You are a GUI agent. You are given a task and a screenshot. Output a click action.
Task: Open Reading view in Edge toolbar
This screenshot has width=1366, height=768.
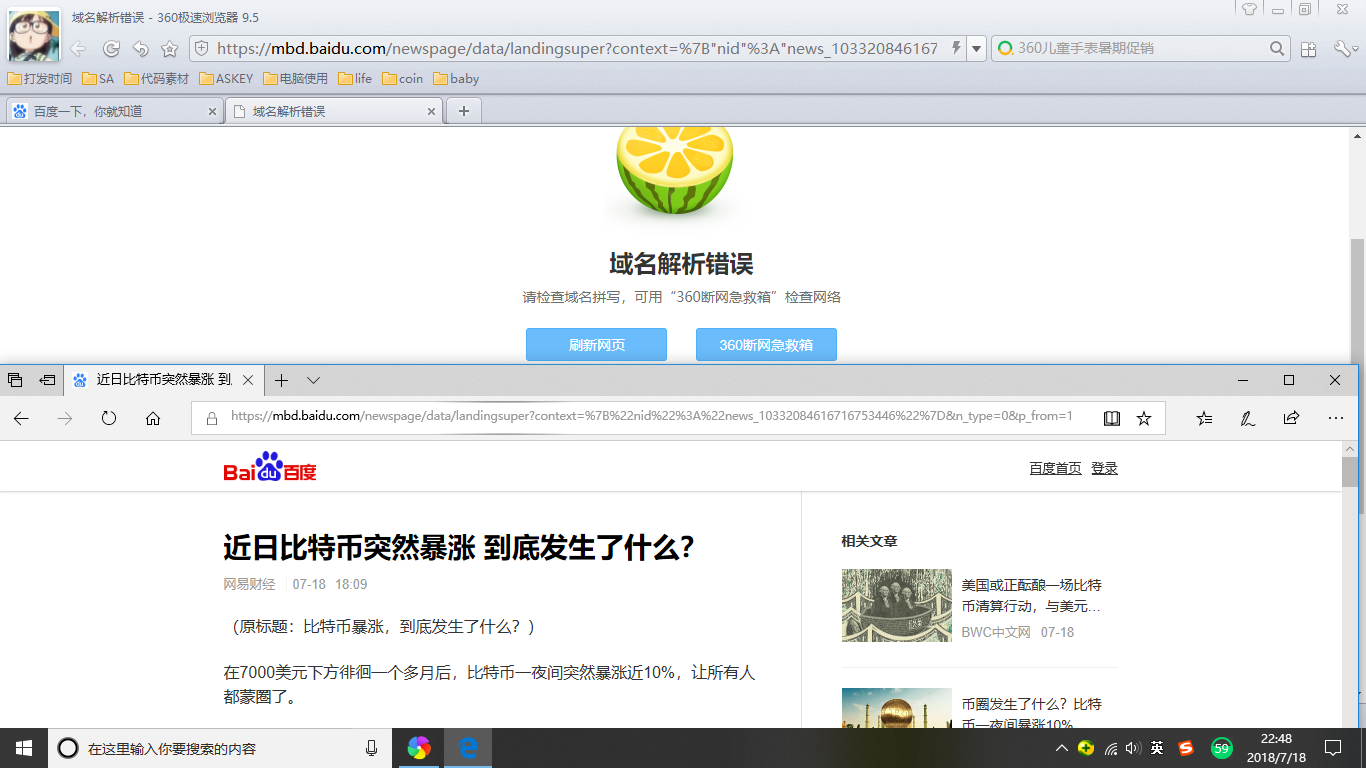coord(1111,418)
